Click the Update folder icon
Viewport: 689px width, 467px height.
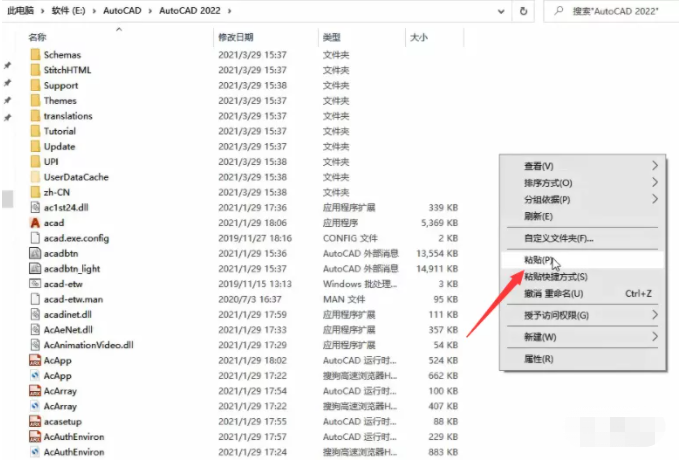pos(35,147)
